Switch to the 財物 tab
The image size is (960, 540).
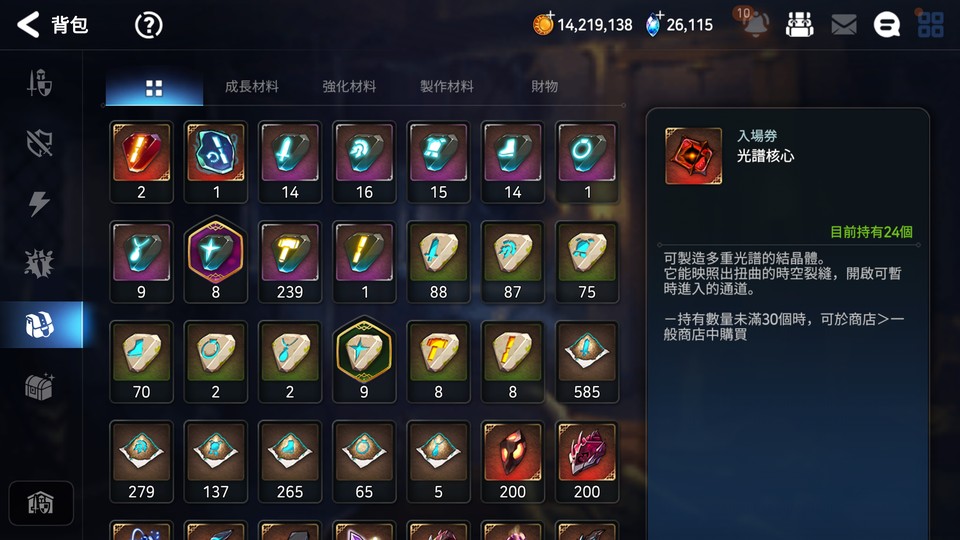pyautogui.click(x=544, y=86)
